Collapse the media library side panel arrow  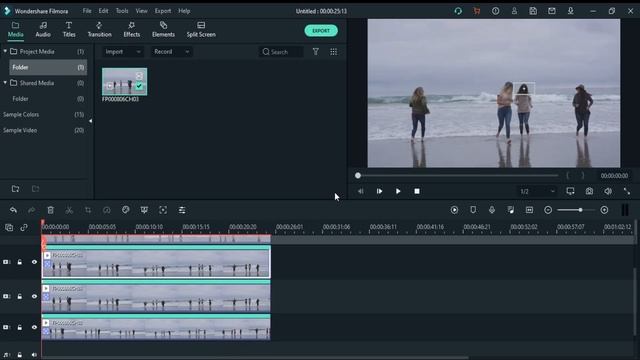click(x=90, y=121)
